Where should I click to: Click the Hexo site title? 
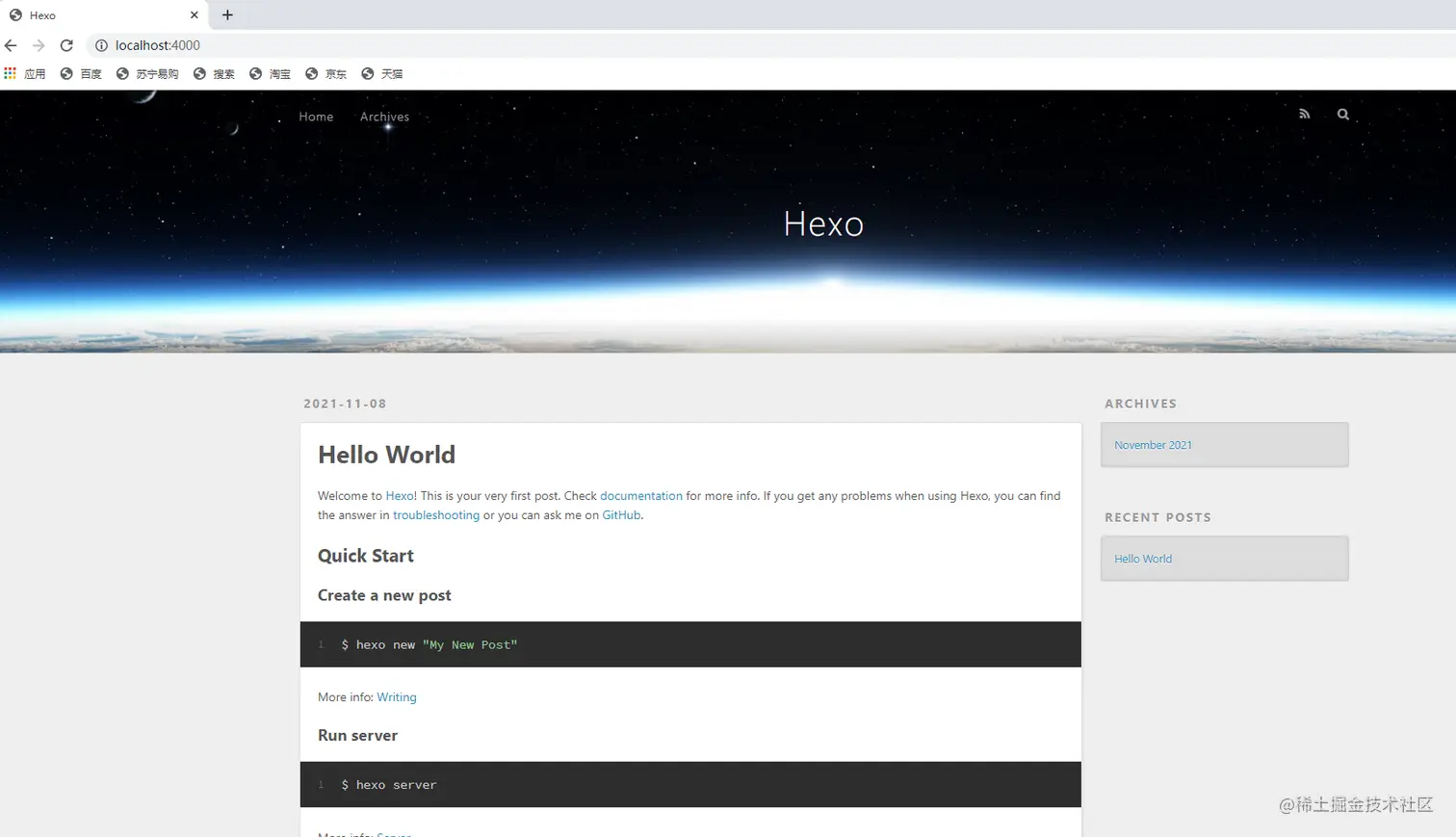coord(823,223)
